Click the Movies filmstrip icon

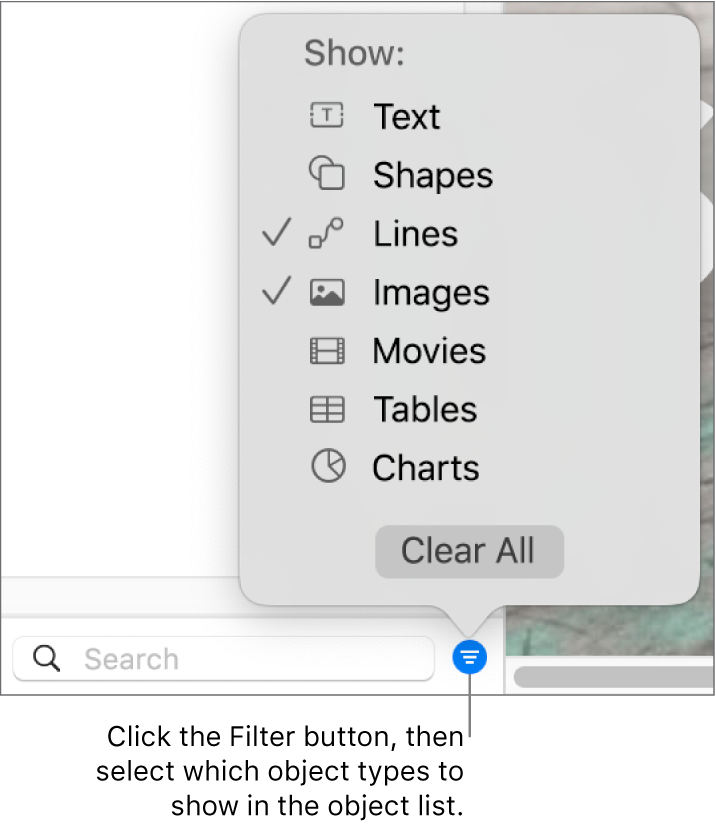(x=327, y=350)
